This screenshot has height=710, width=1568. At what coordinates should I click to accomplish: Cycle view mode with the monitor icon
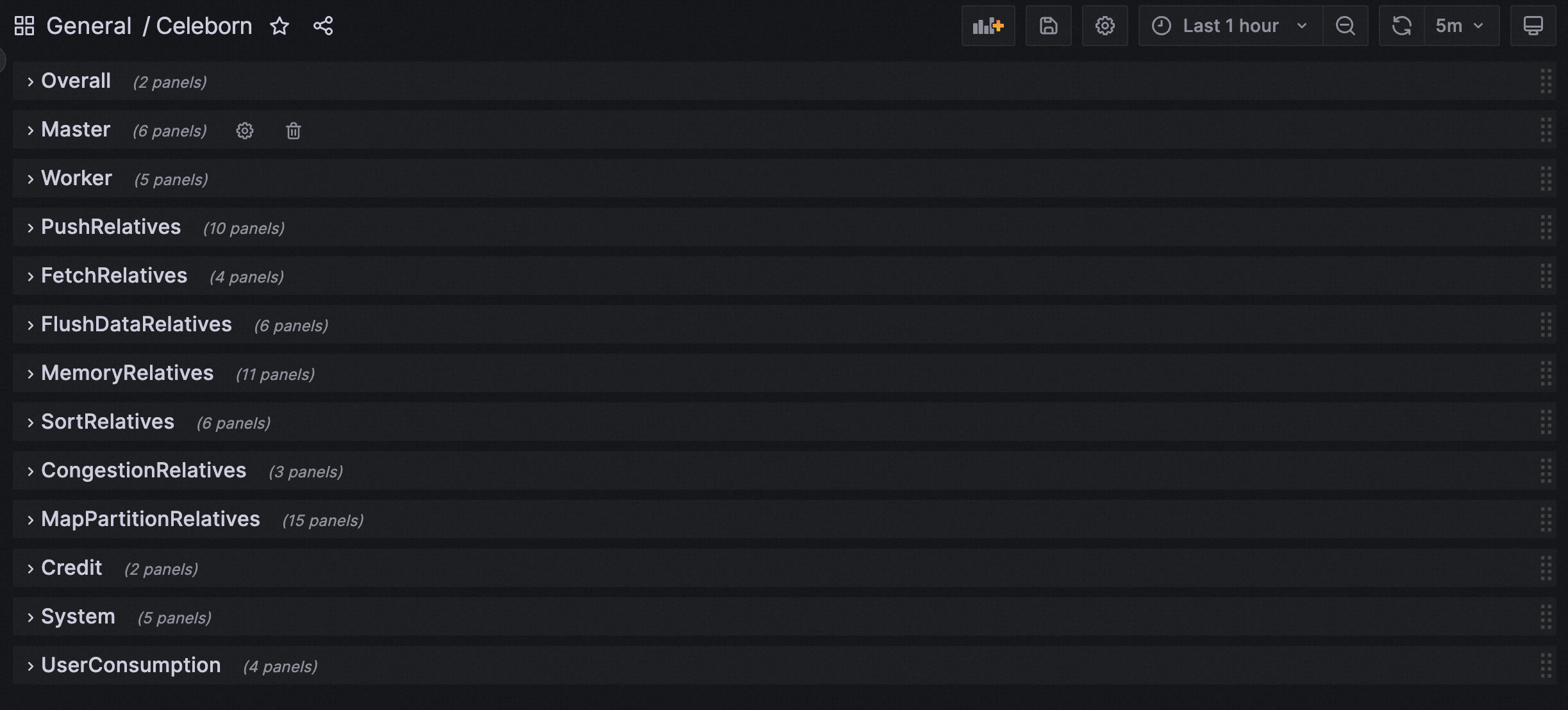point(1533,26)
